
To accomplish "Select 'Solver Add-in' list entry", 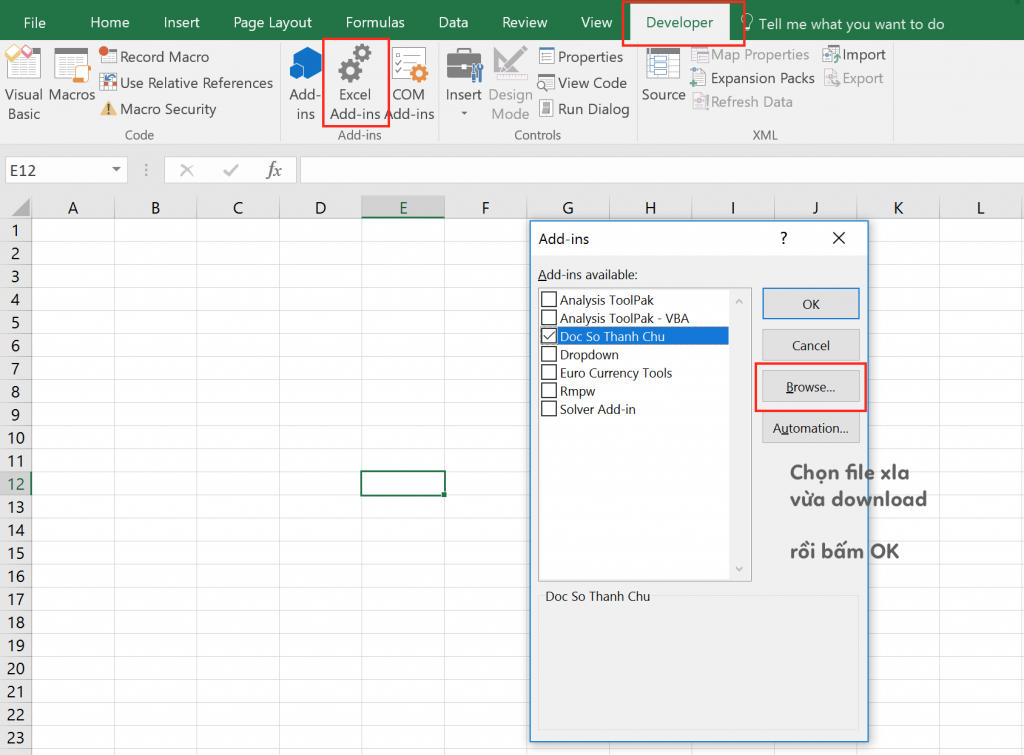I will [598, 410].
